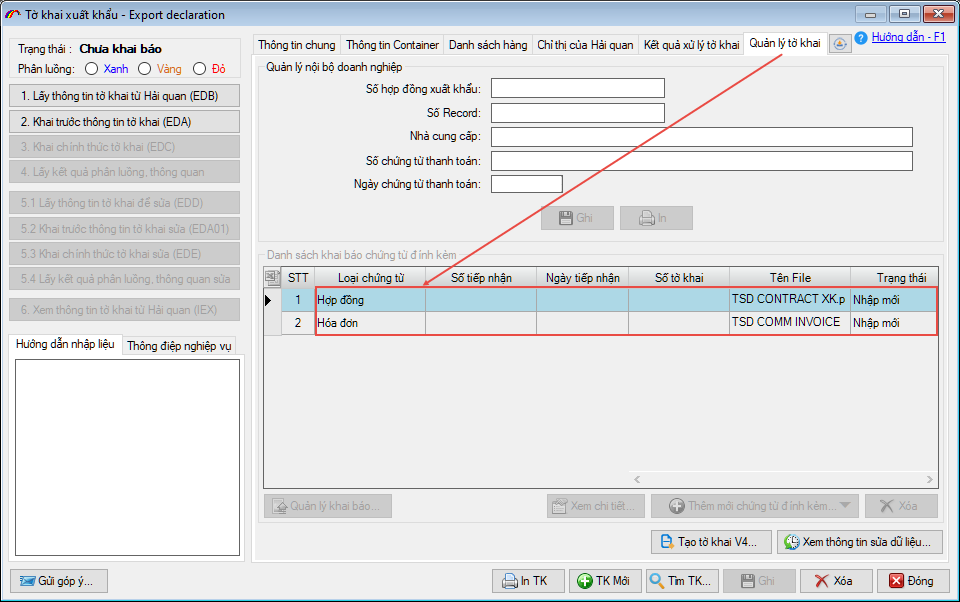Search declarations using Tìm TK button
This screenshot has height=602, width=960.
coord(682,581)
